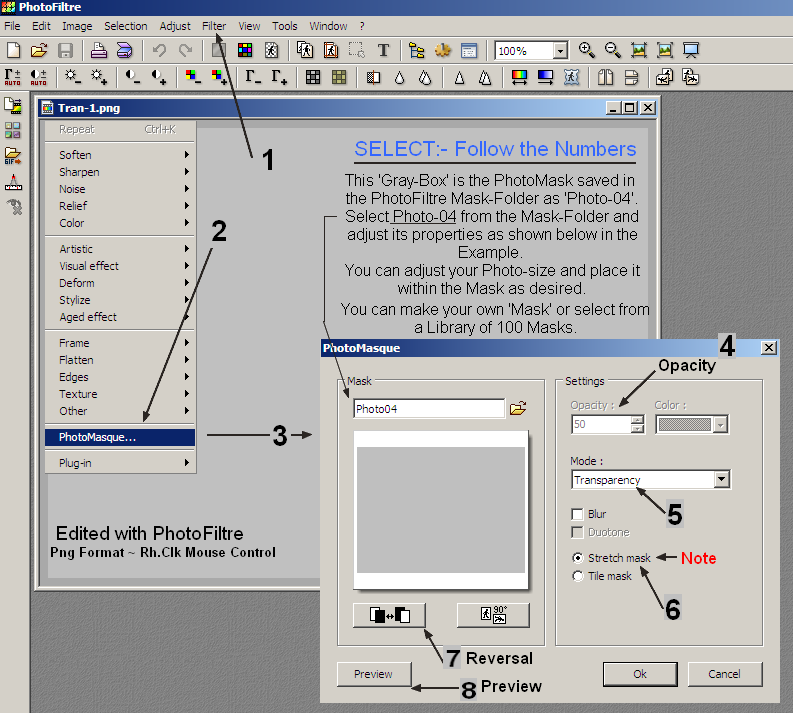The image size is (793, 713).
Task: Expand the Soften submenu
Action: coord(120,155)
